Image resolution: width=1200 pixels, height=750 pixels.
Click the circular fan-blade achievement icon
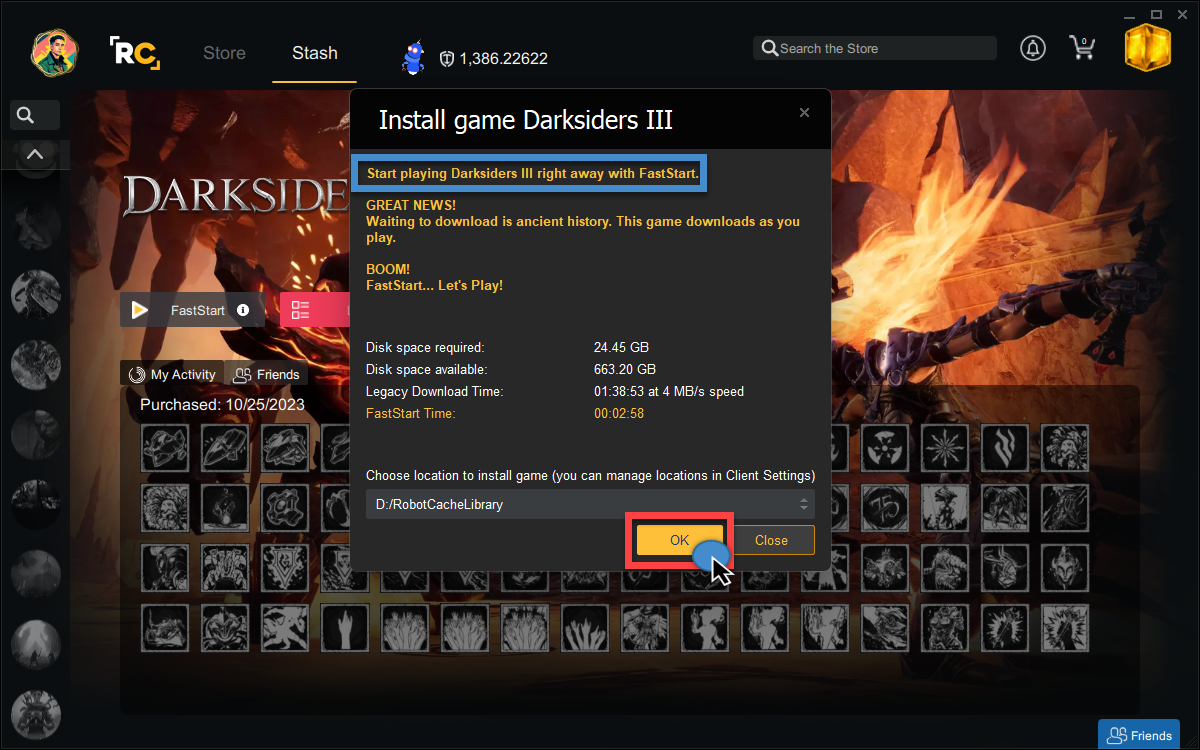point(885,447)
